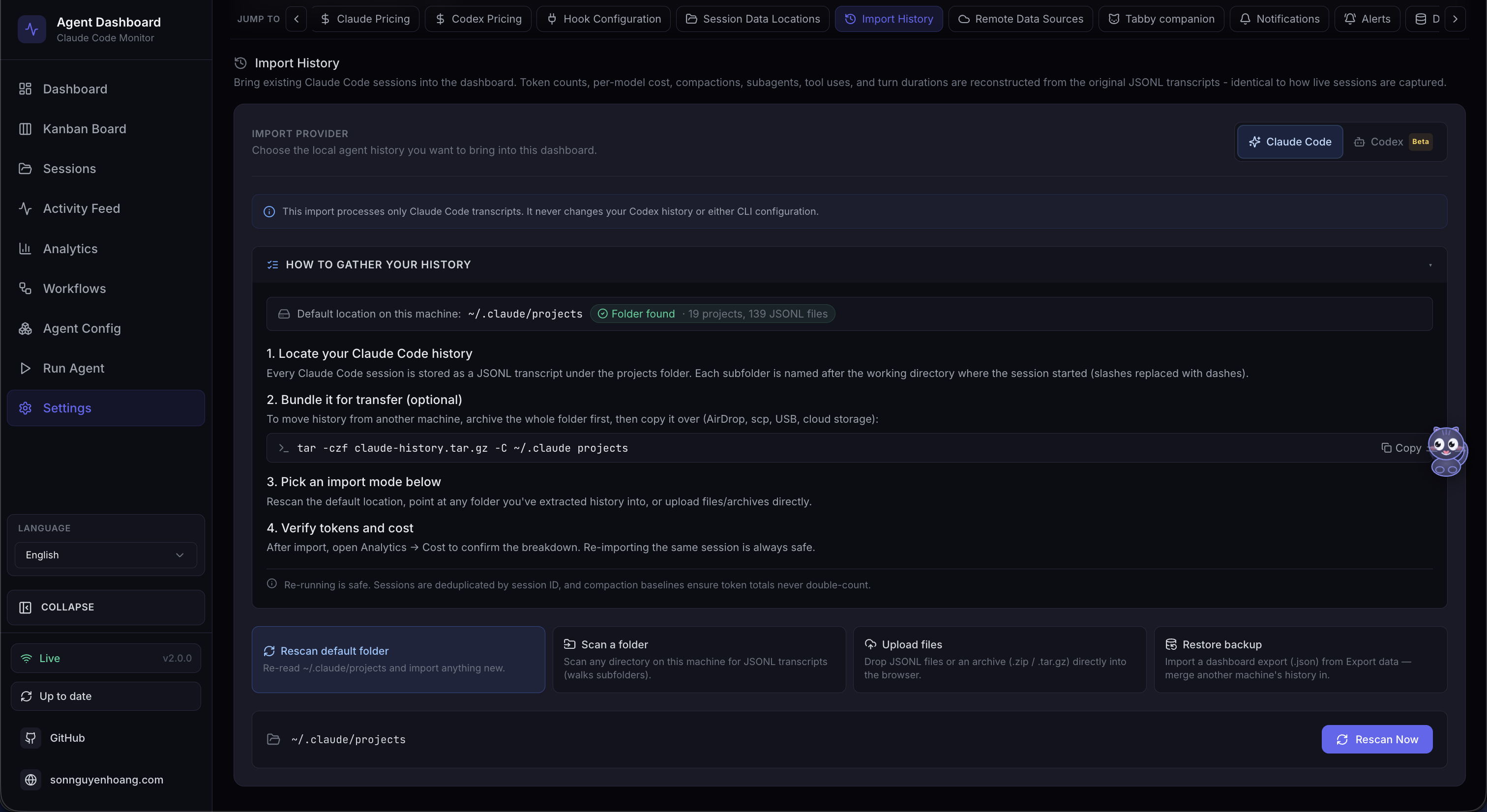This screenshot has width=1487, height=812.
Task: Switch import provider to Codex Beta
Action: point(1393,142)
